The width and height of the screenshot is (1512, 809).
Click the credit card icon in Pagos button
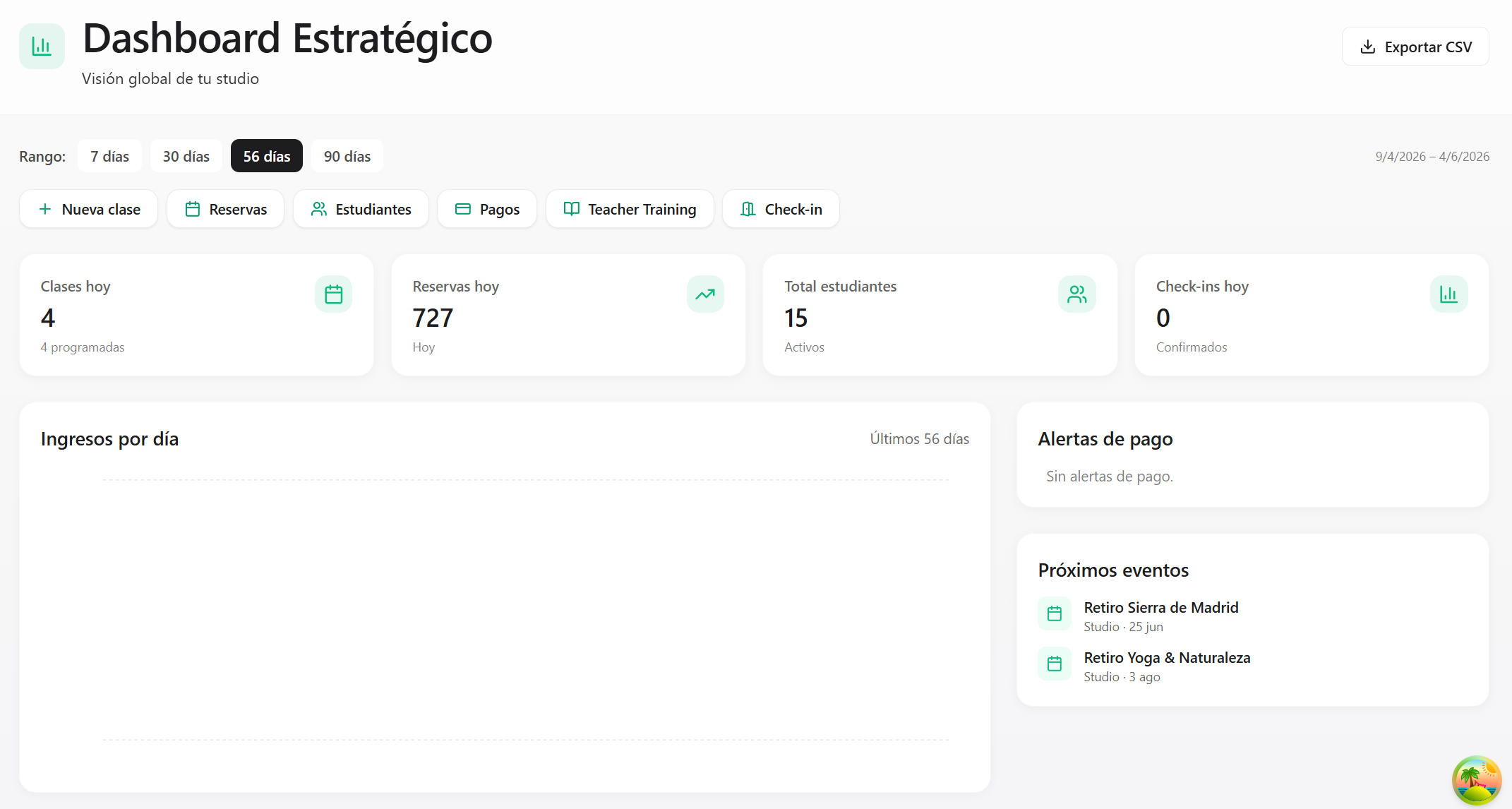pos(463,209)
